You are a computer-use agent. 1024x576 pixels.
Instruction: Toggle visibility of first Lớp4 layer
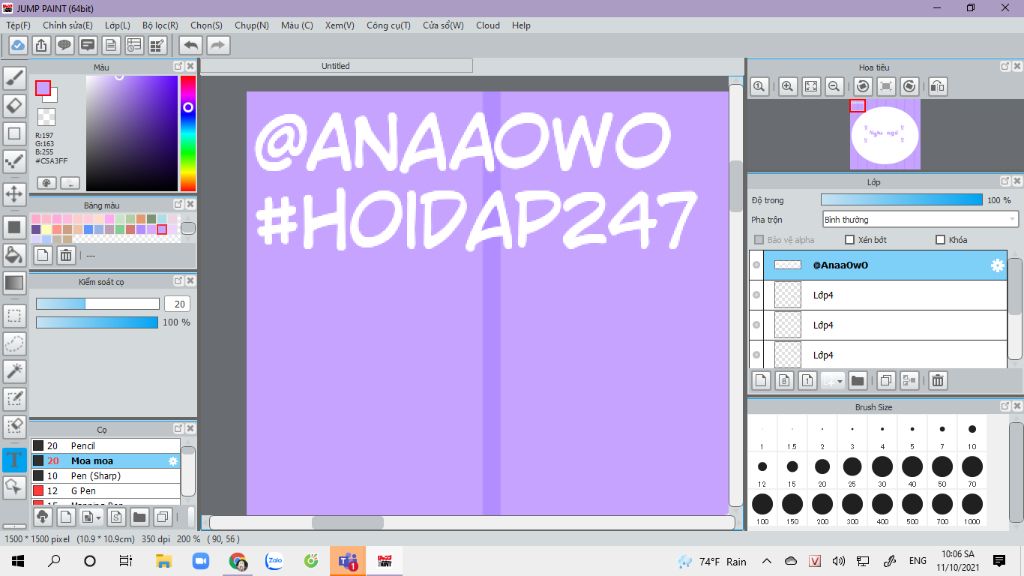[756, 295]
